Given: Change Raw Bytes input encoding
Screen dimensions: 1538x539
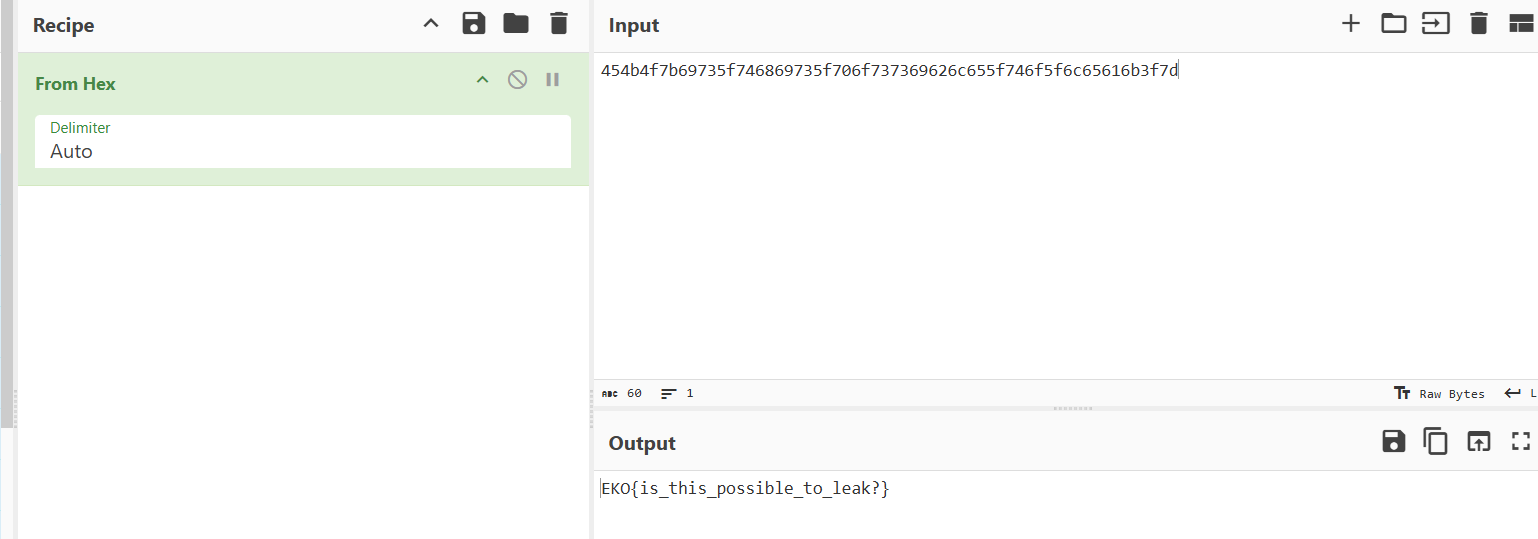Looking at the screenshot, I should point(1440,393).
